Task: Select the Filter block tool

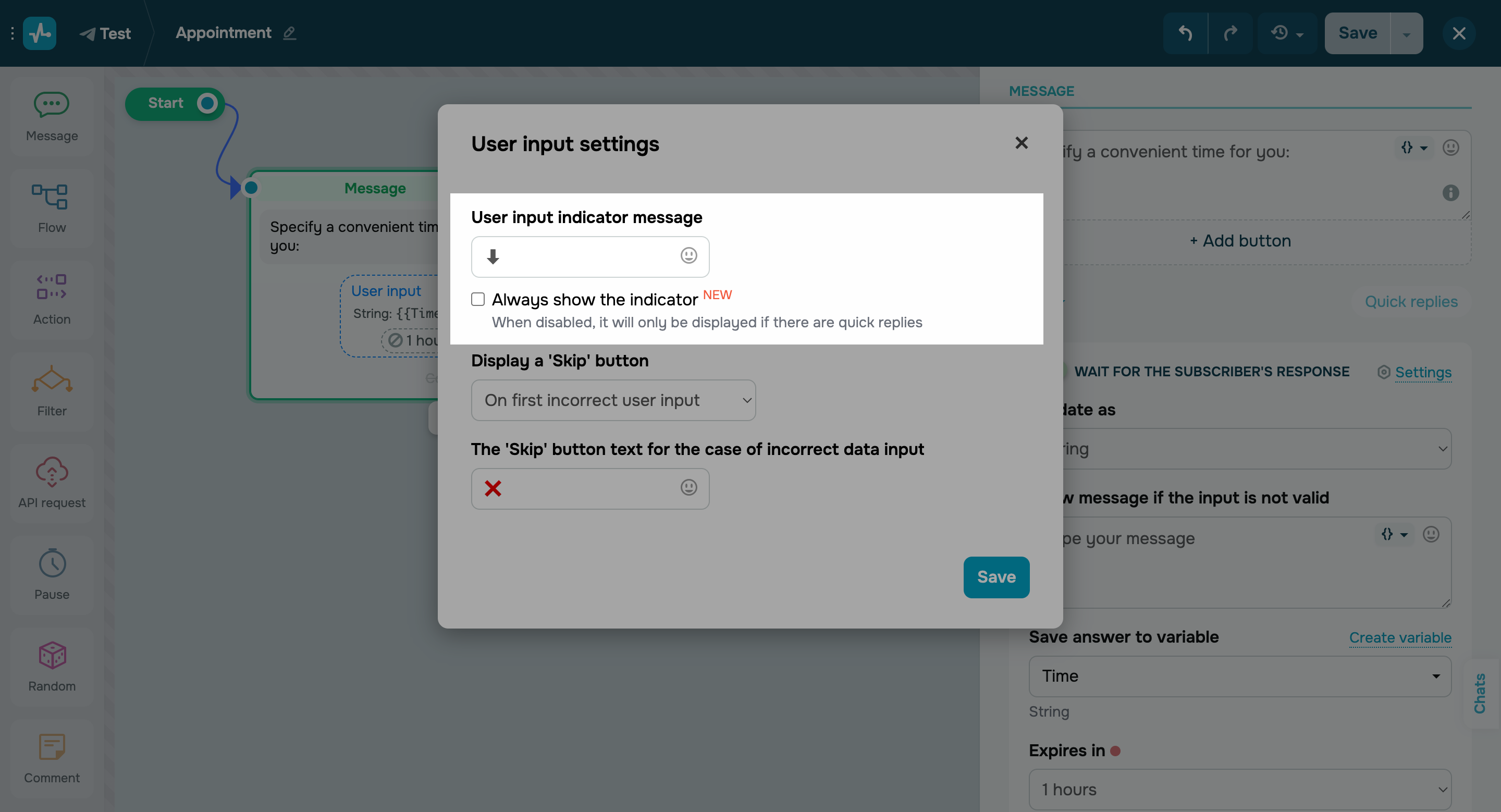Action: [x=51, y=391]
